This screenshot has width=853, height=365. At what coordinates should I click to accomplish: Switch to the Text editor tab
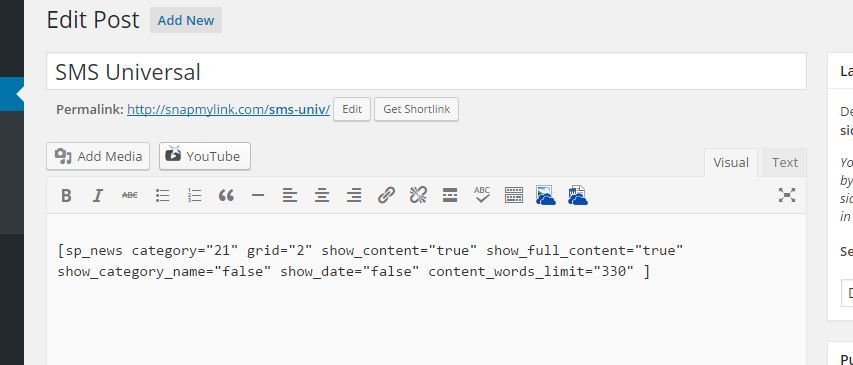pos(784,163)
